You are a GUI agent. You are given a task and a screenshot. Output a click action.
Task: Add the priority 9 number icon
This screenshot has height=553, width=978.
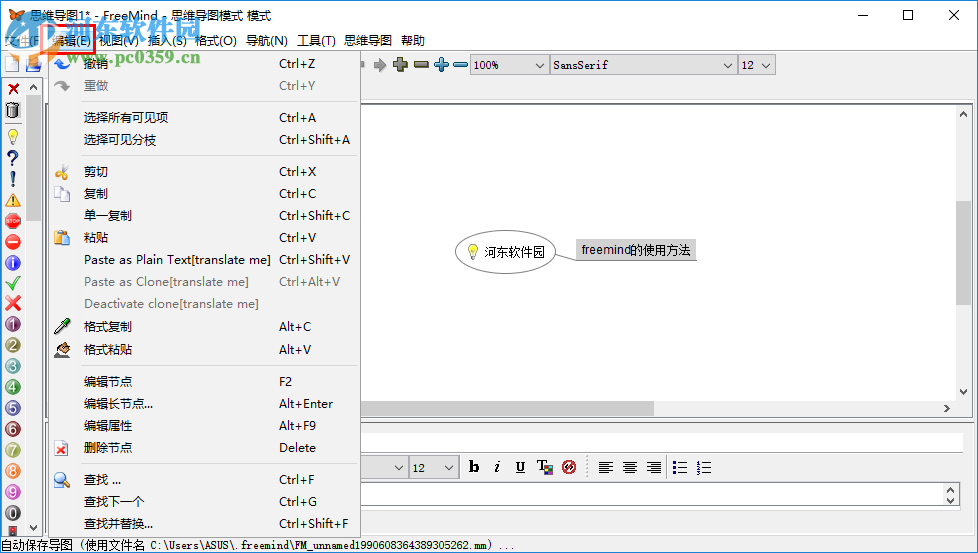point(13,492)
